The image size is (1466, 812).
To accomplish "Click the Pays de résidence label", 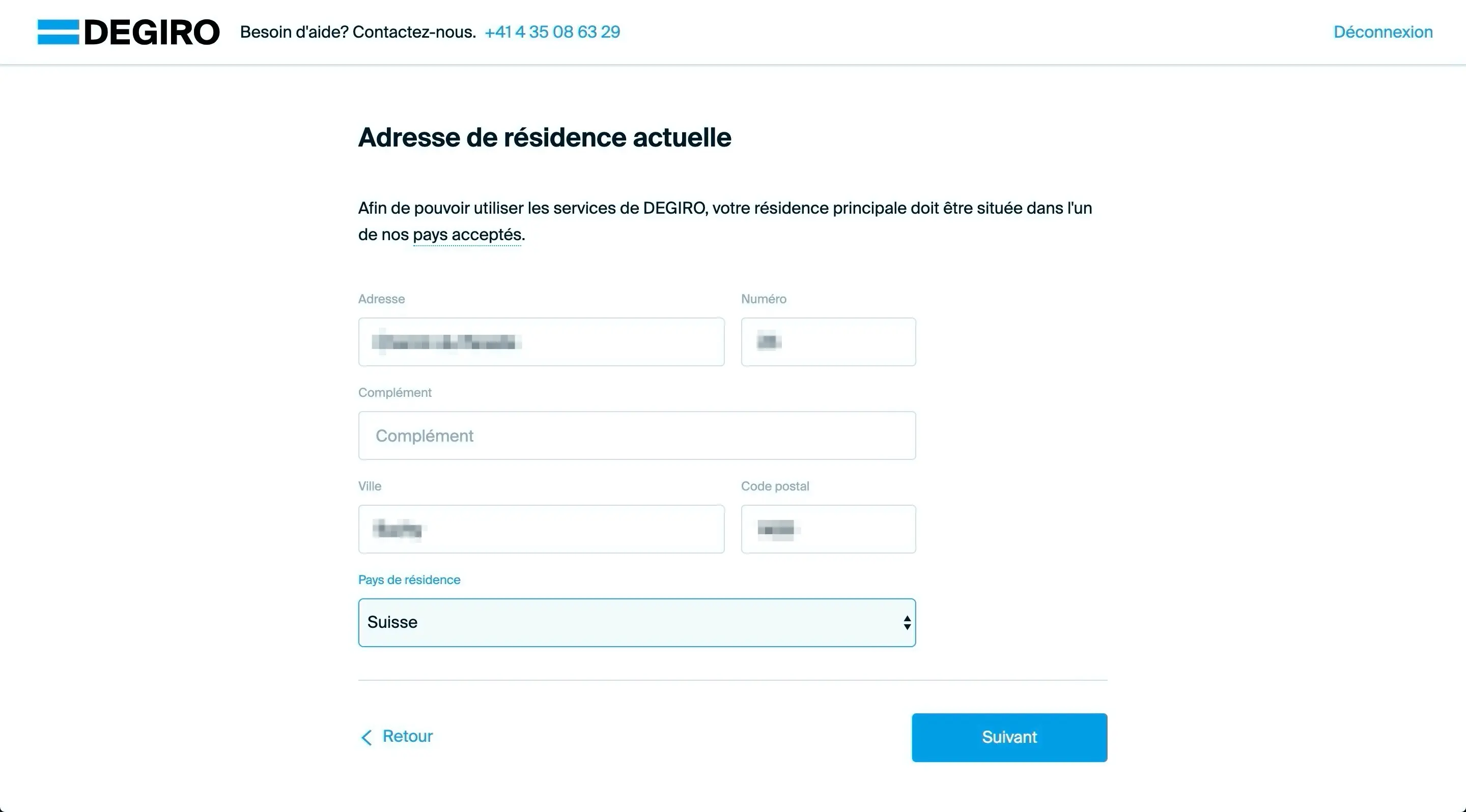I will 409,579.
